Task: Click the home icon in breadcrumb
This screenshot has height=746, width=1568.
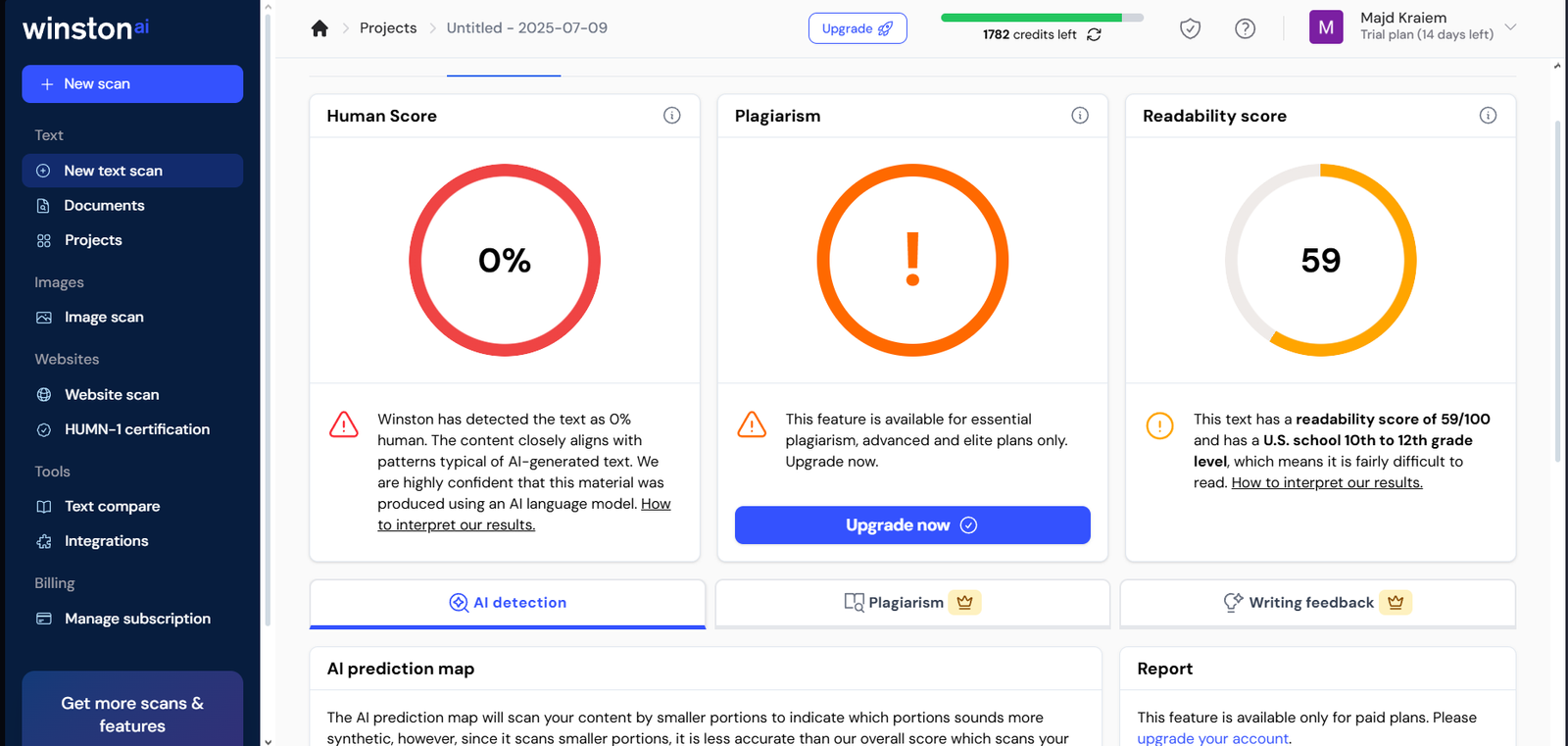Action: click(319, 28)
